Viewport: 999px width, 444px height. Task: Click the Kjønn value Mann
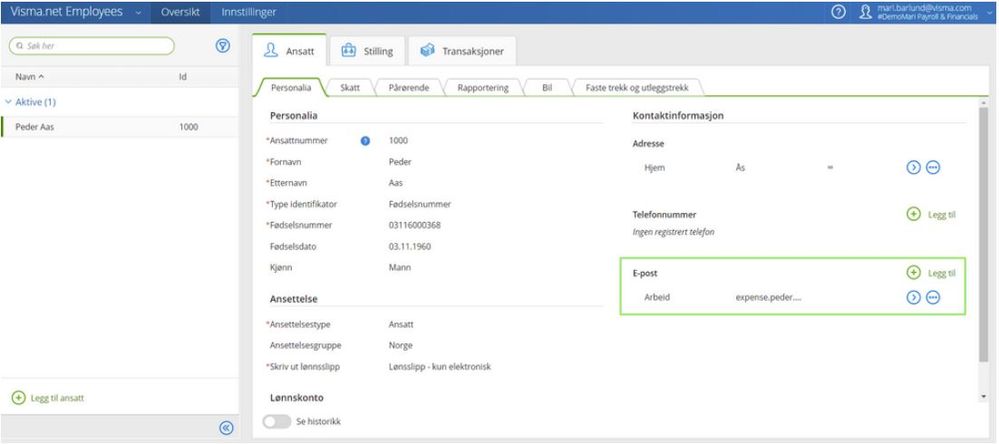pos(400,268)
